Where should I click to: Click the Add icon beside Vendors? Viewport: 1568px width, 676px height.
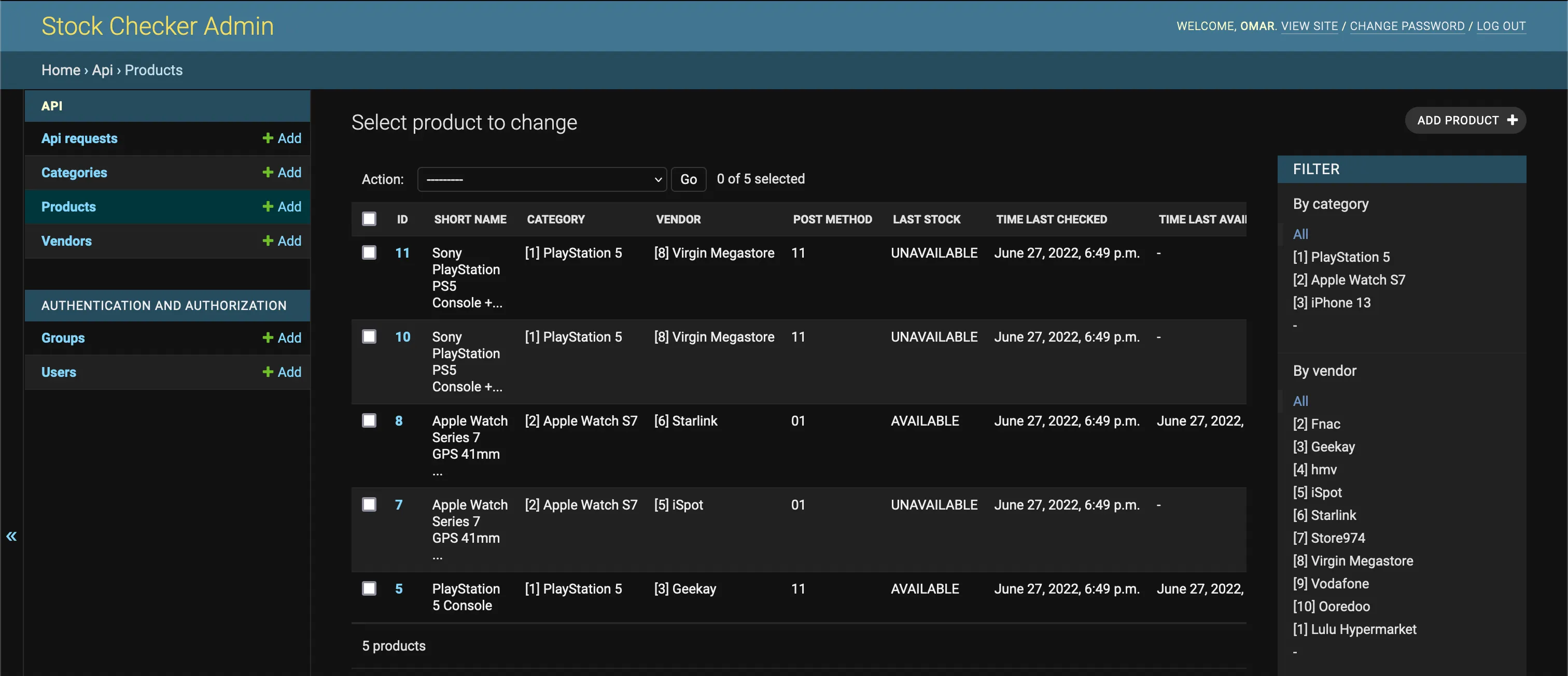pos(268,241)
